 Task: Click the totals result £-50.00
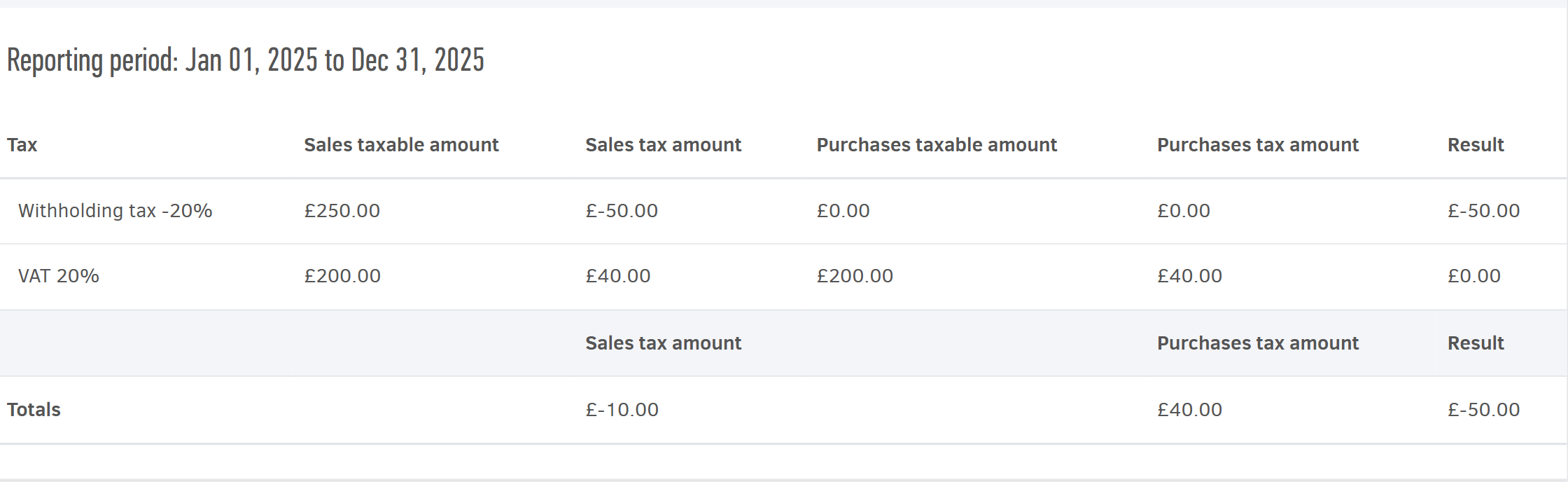1483,410
